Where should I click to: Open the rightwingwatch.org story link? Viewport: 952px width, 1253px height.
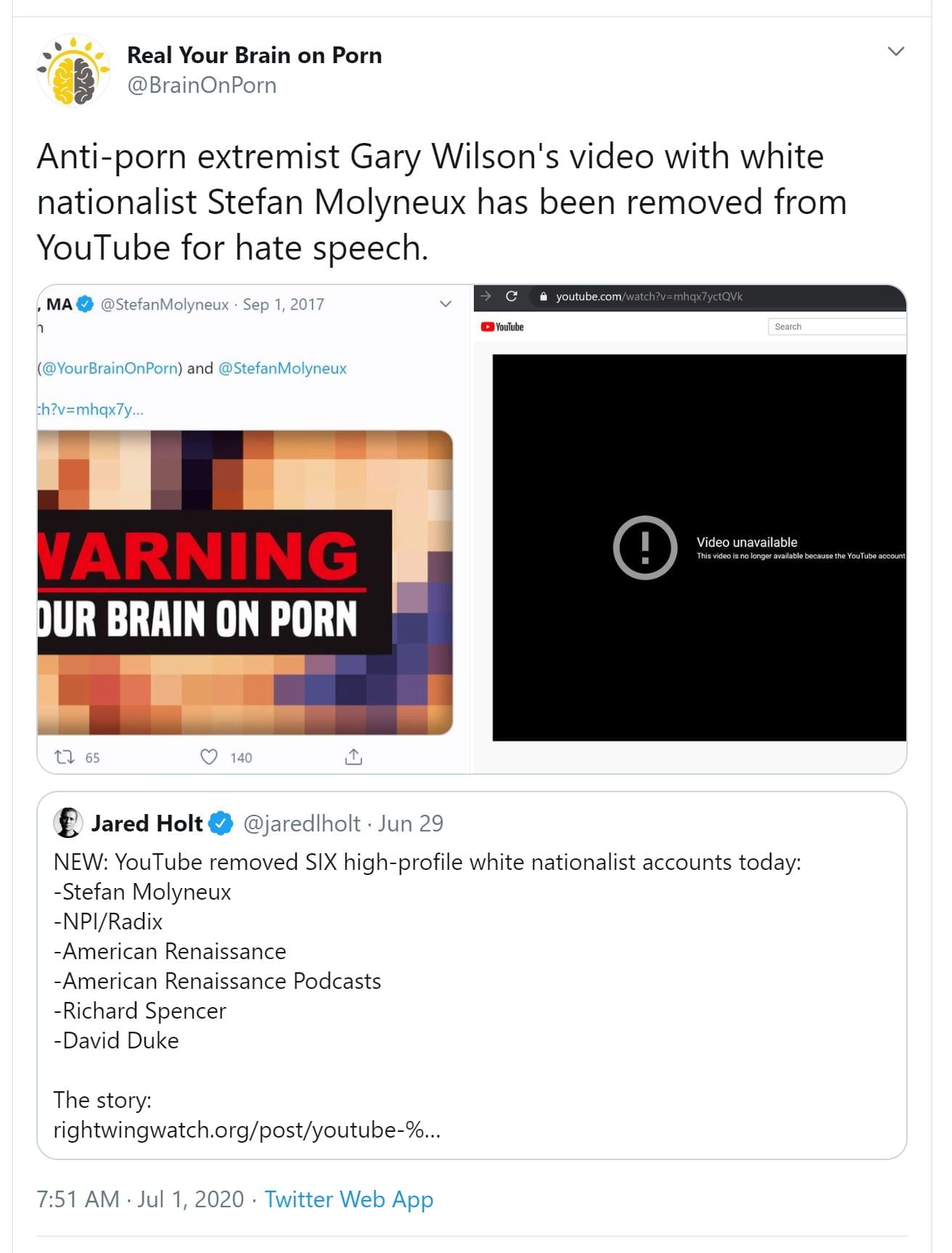(247, 1130)
